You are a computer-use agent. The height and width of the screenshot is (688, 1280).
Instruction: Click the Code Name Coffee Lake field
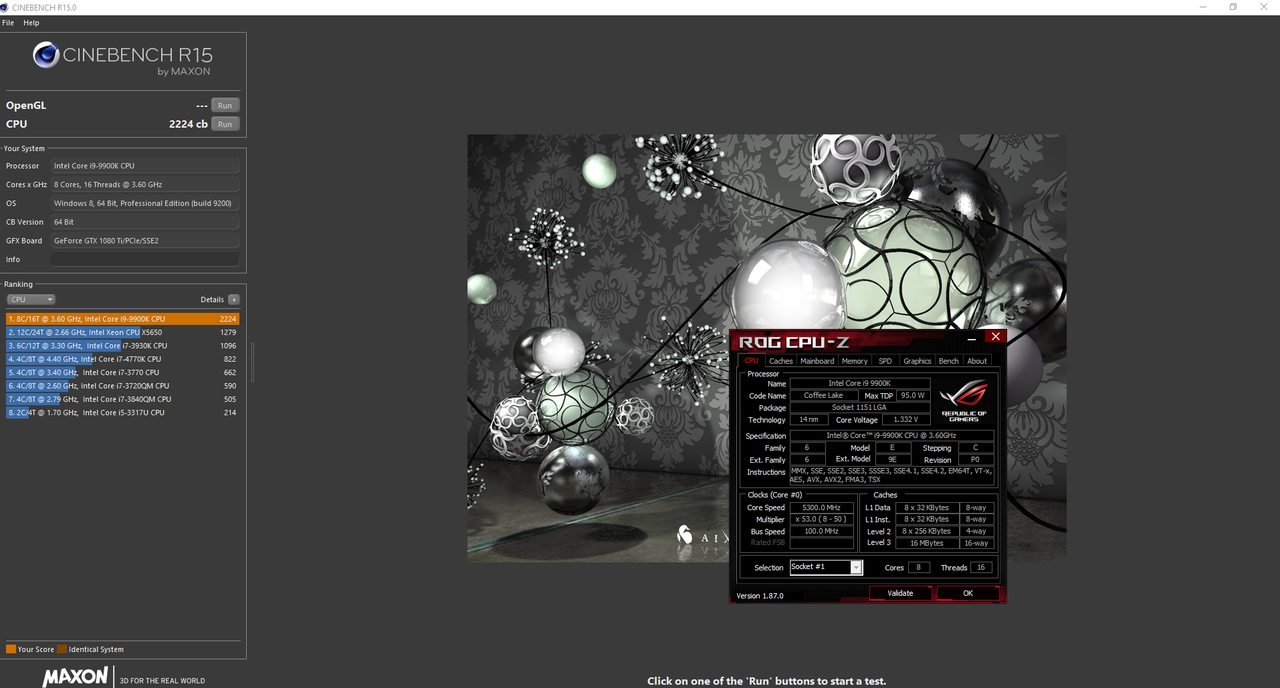click(824, 396)
